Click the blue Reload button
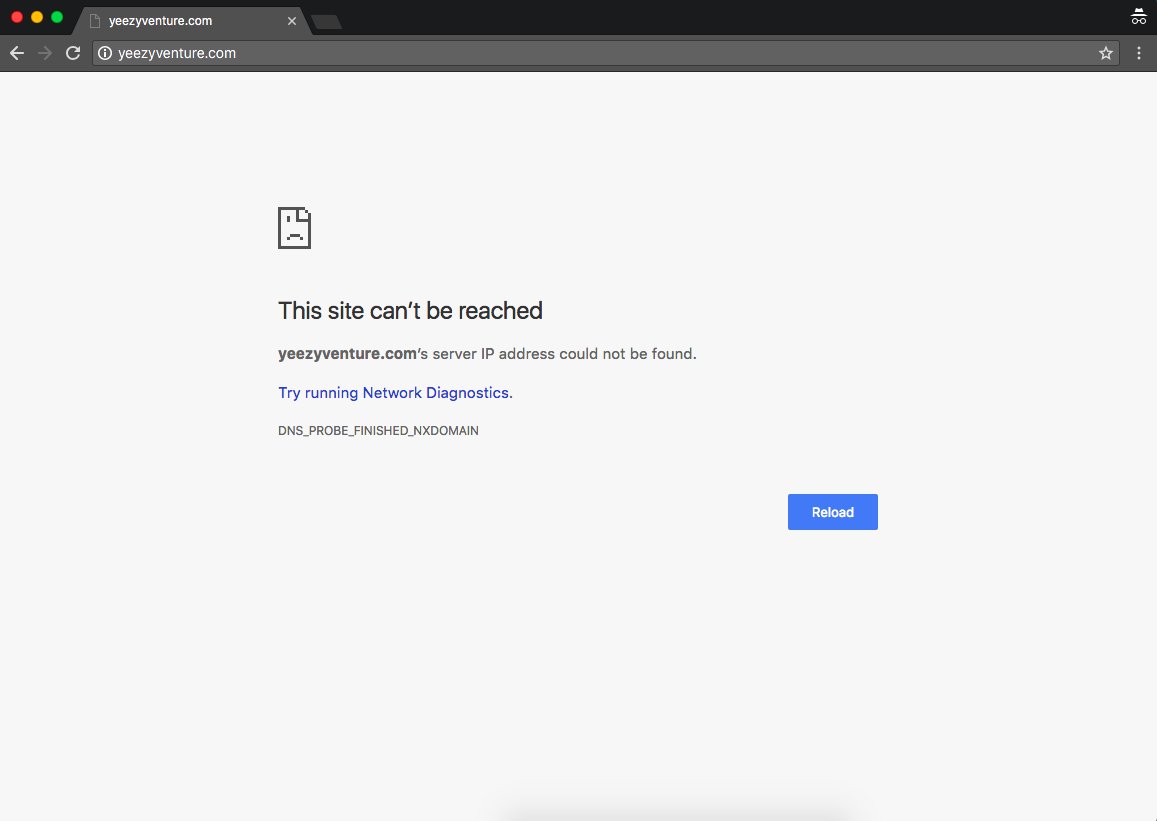 pyautogui.click(x=832, y=512)
